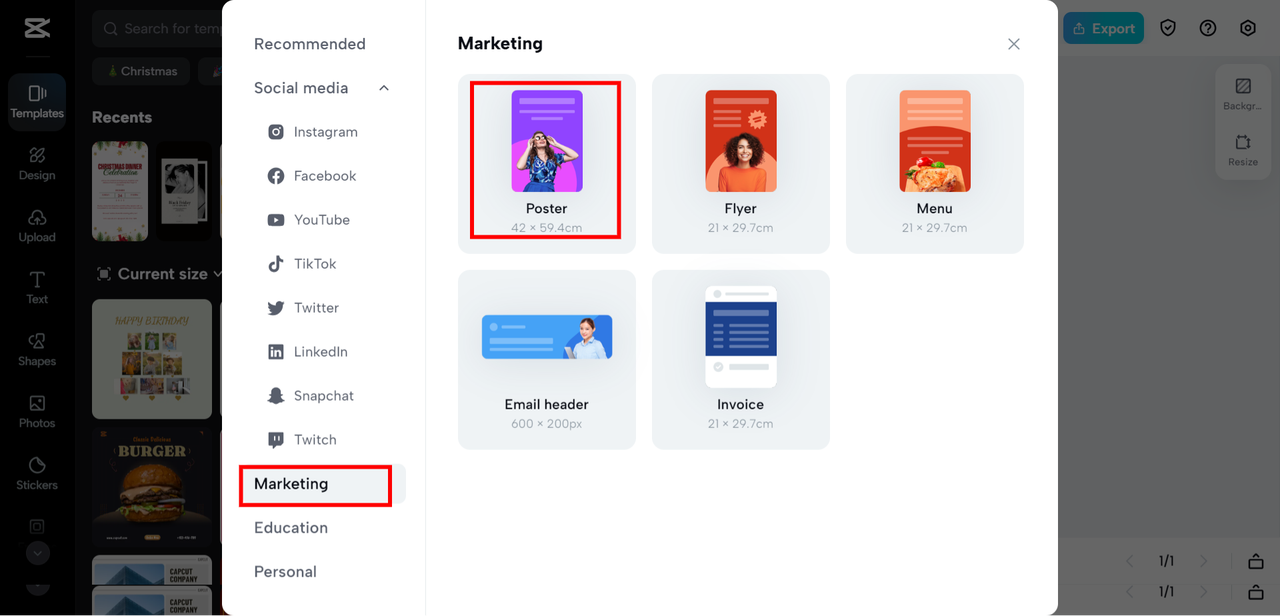The height and width of the screenshot is (616, 1280).
Task: Expand the sidebar's down-arrow more button
Action: 37,552
